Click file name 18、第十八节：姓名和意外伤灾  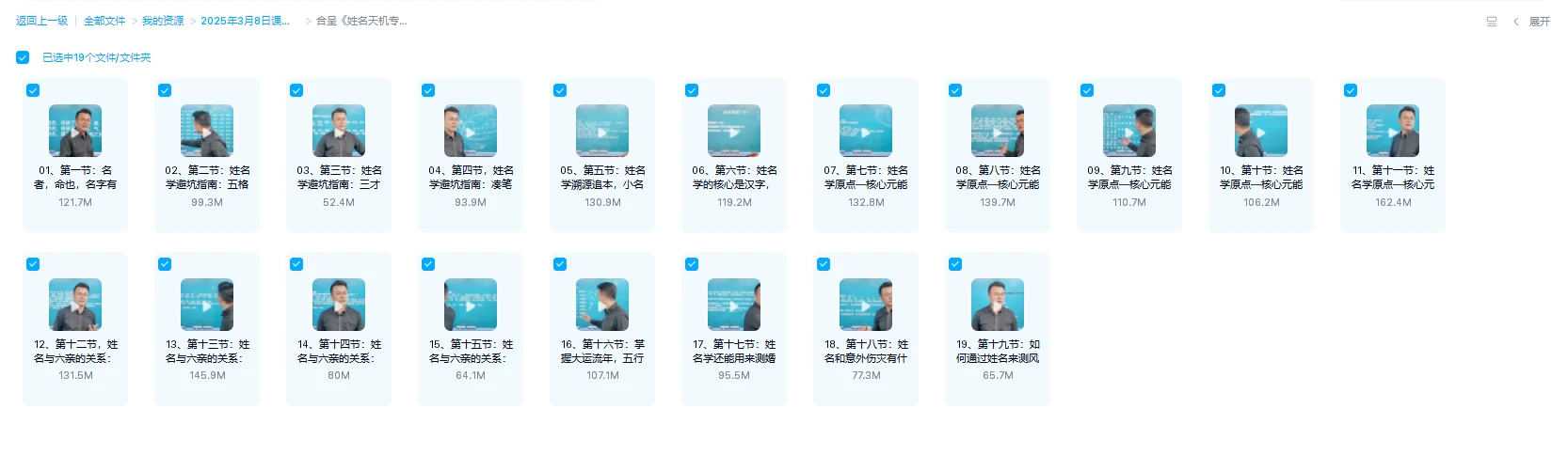click(866, 352)
